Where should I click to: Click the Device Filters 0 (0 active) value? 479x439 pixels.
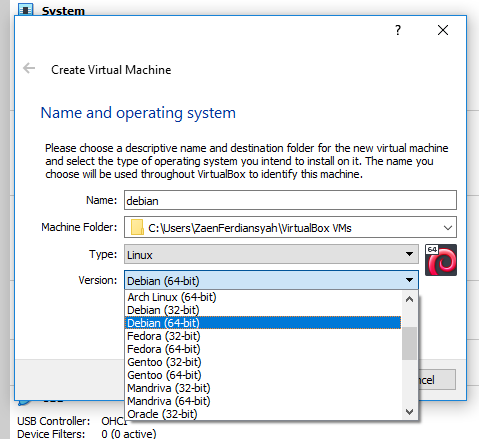click(129, 434)
